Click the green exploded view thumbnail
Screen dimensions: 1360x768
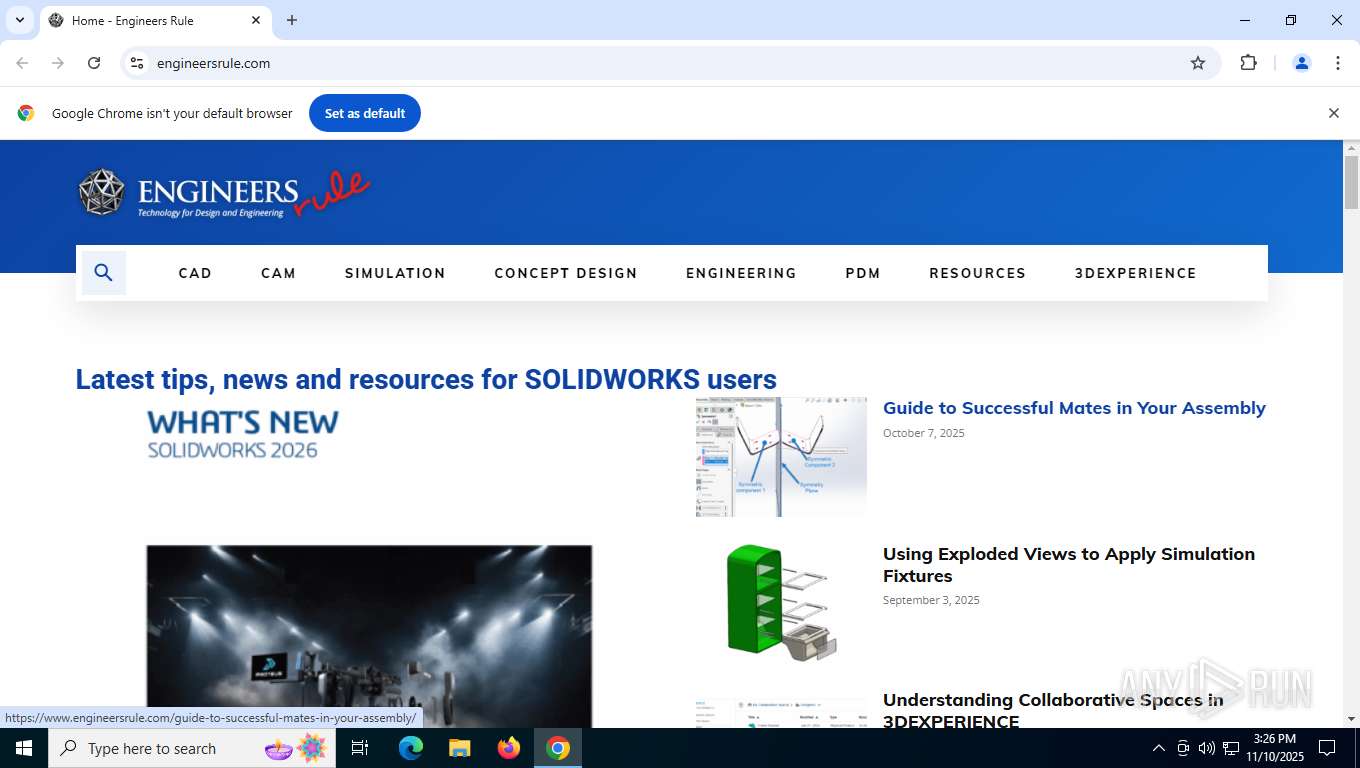click(x=781, y=603)
